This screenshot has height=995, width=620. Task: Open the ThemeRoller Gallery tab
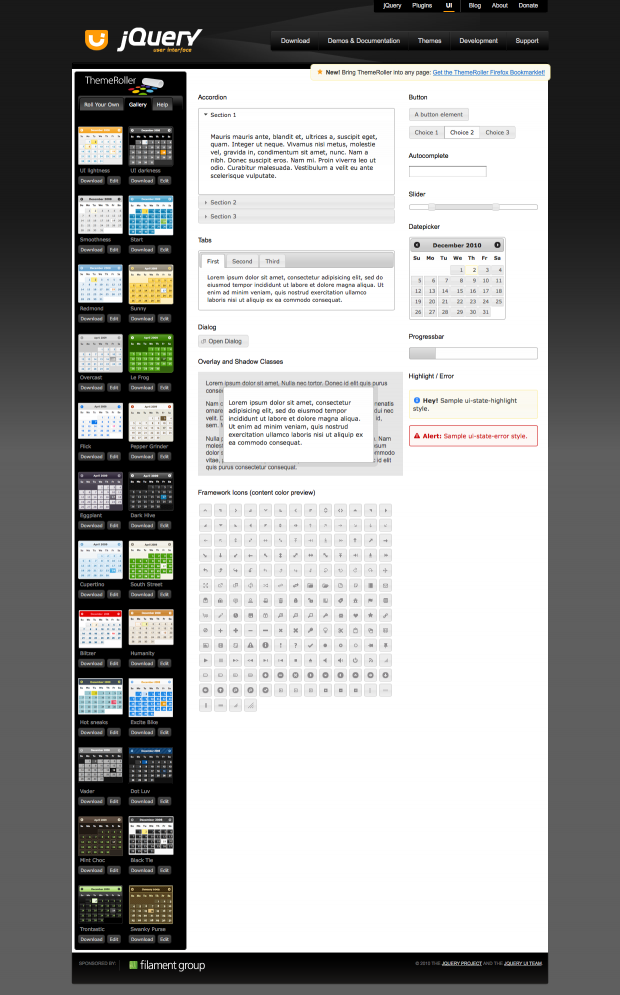[x=138, y=105]
